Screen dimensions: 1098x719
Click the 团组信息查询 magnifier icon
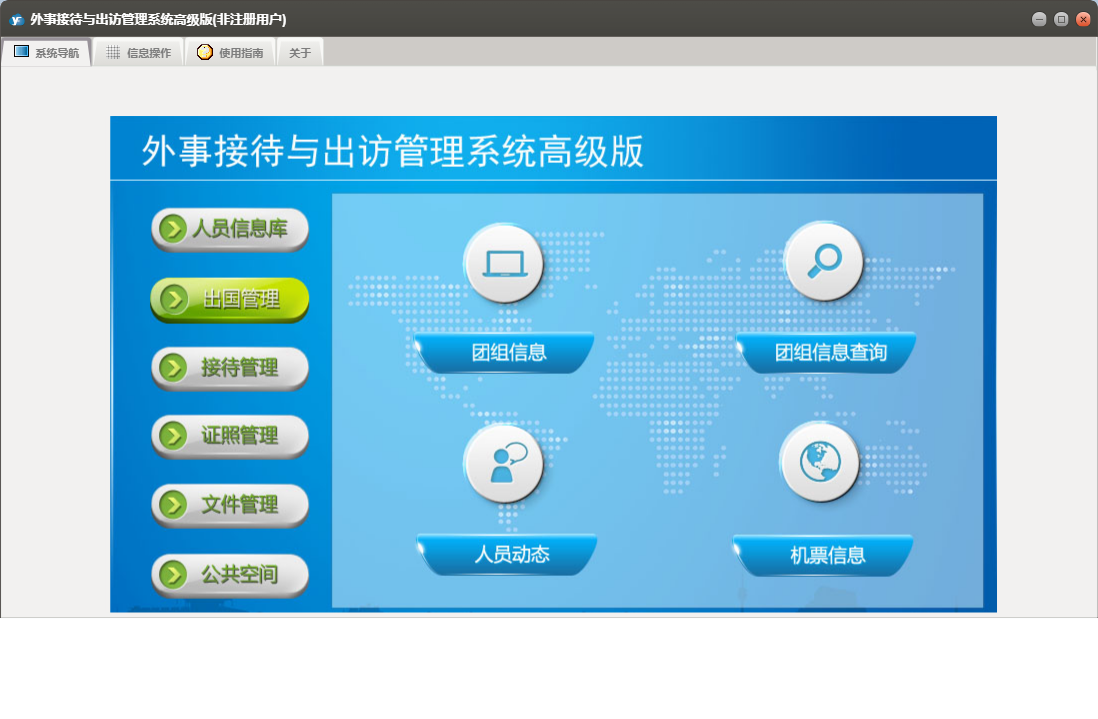point(824,262)
